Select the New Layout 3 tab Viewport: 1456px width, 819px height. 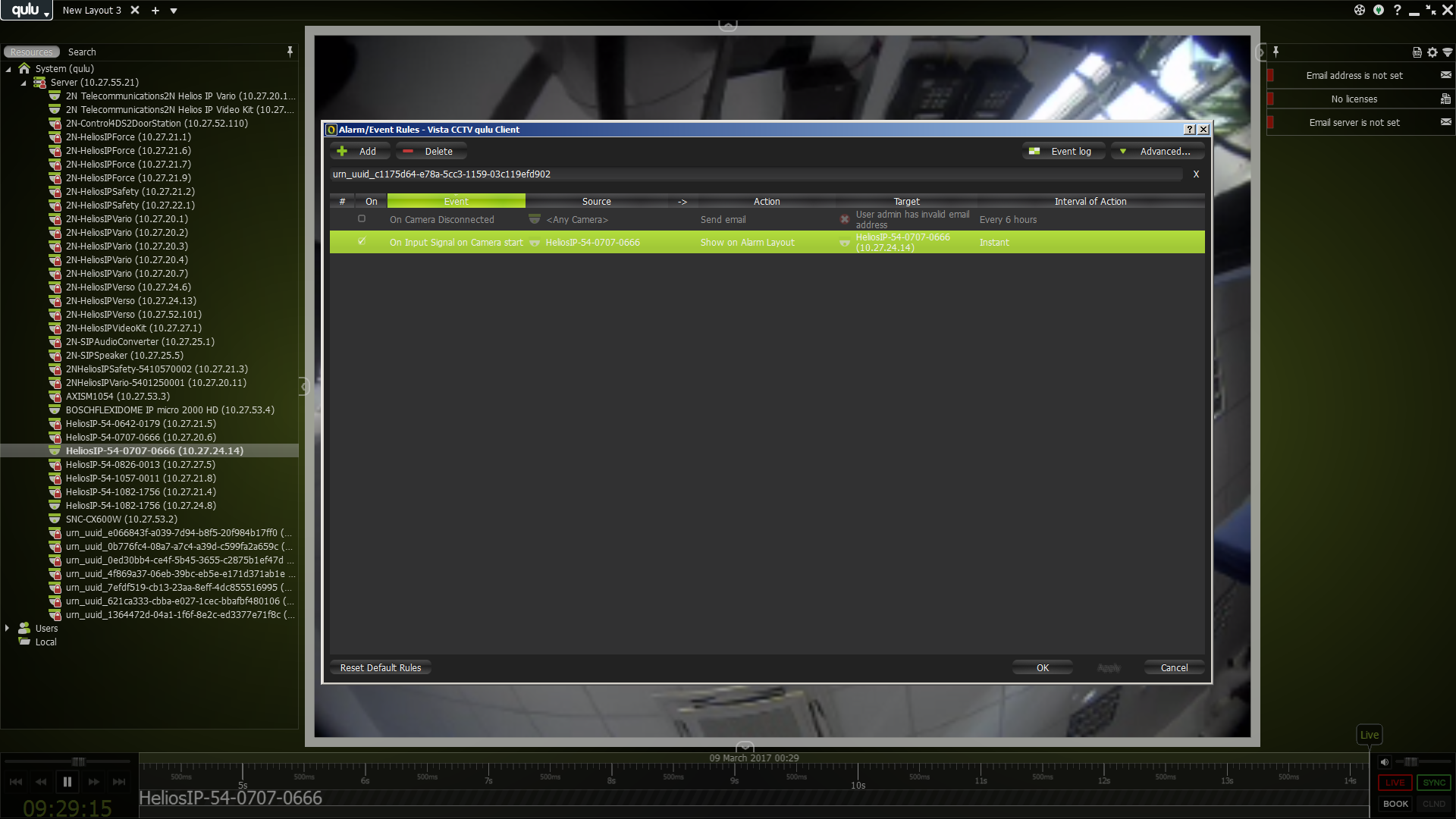point(91,11)
